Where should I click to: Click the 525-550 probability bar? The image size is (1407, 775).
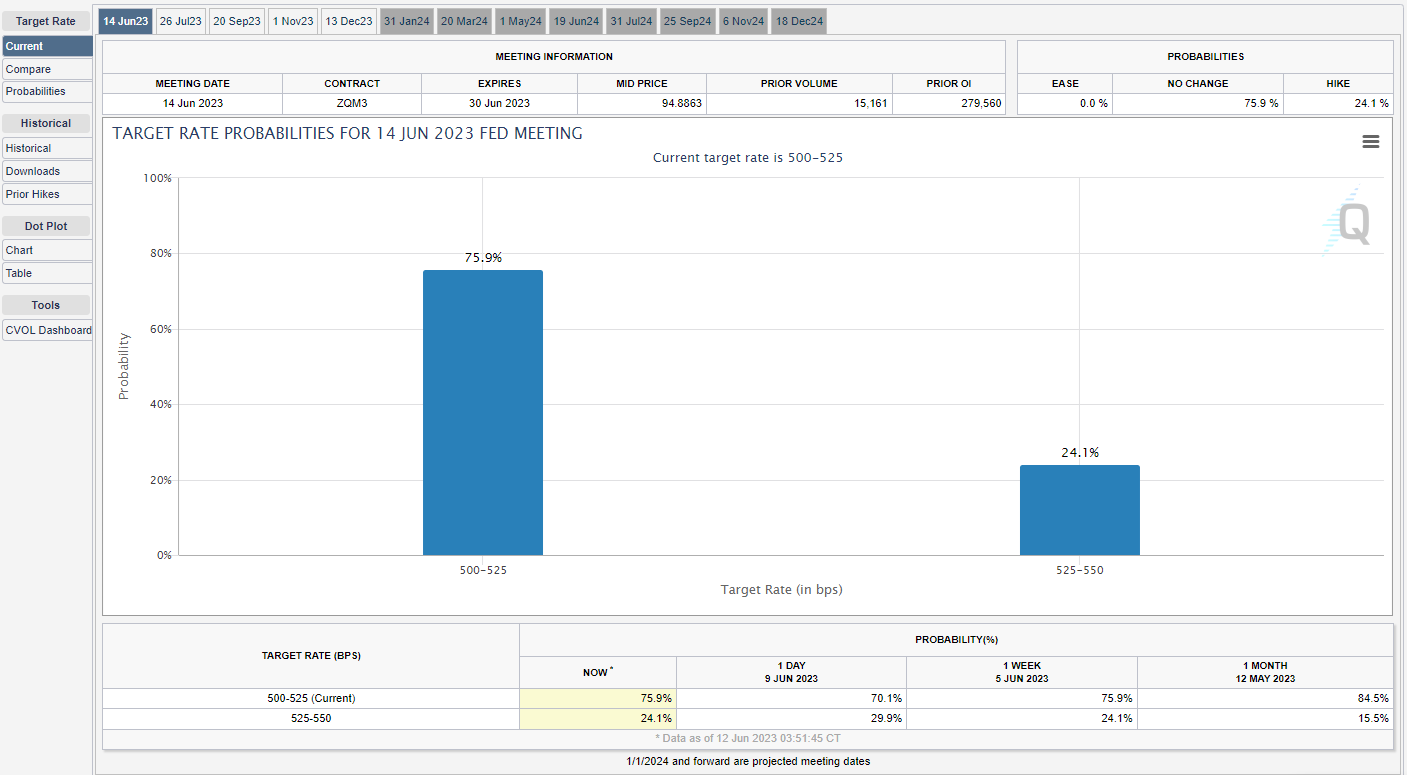point(1080,510)
